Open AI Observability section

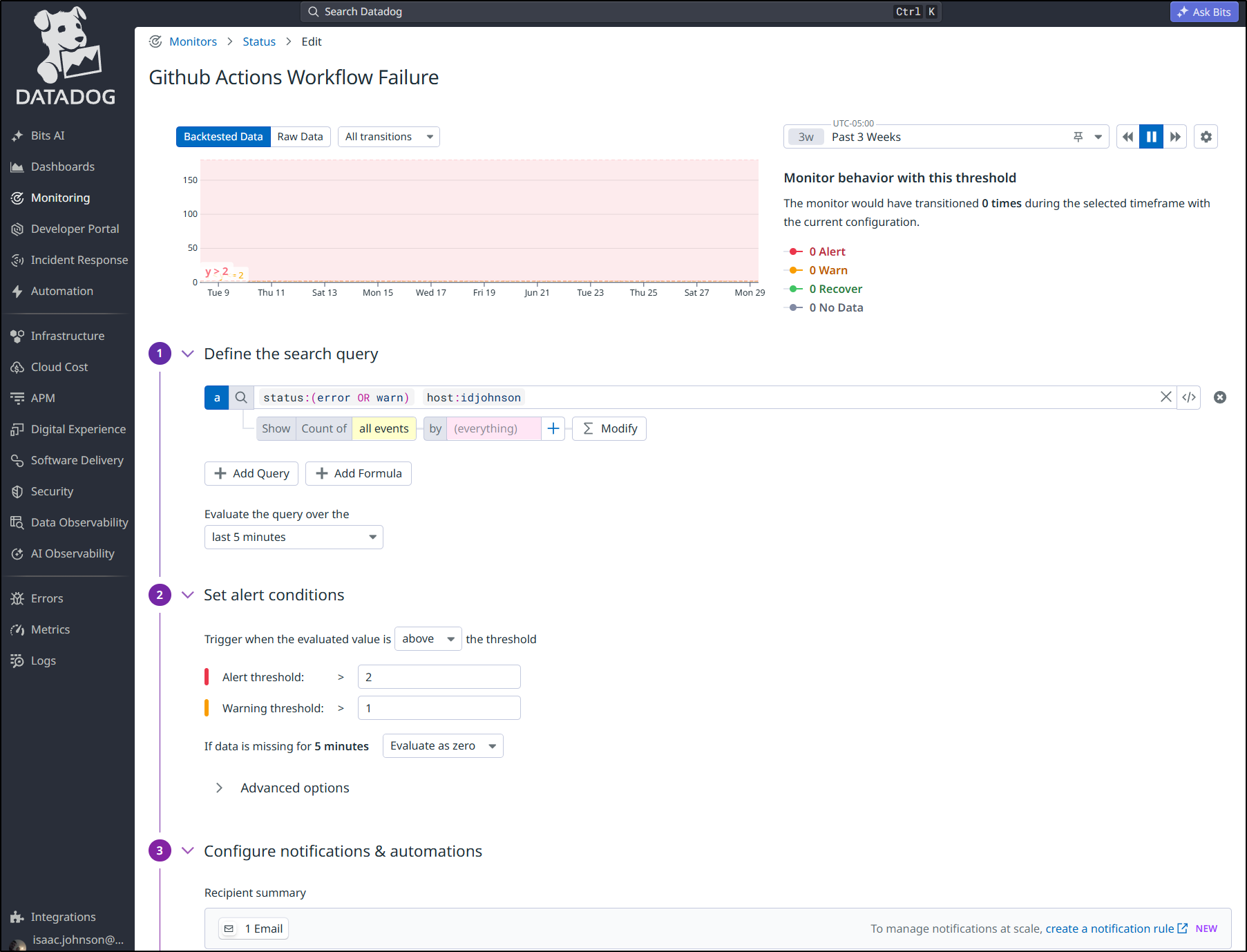click(73, 553)
